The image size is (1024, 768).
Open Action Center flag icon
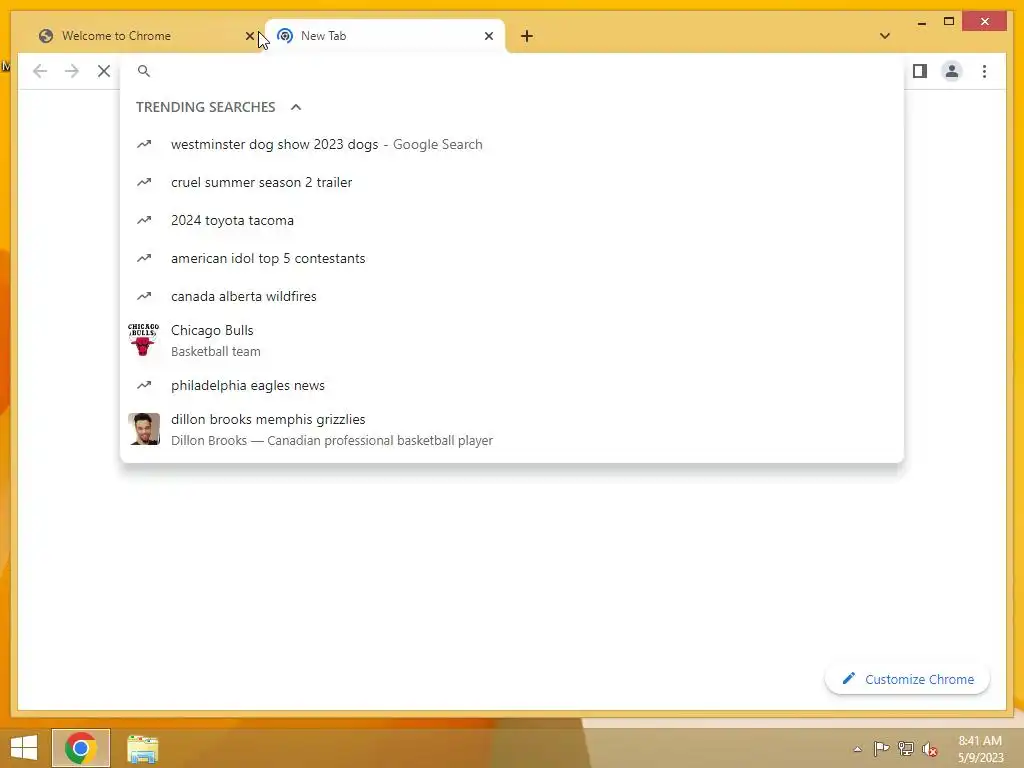pyautogui.click(x=881, y=748)
